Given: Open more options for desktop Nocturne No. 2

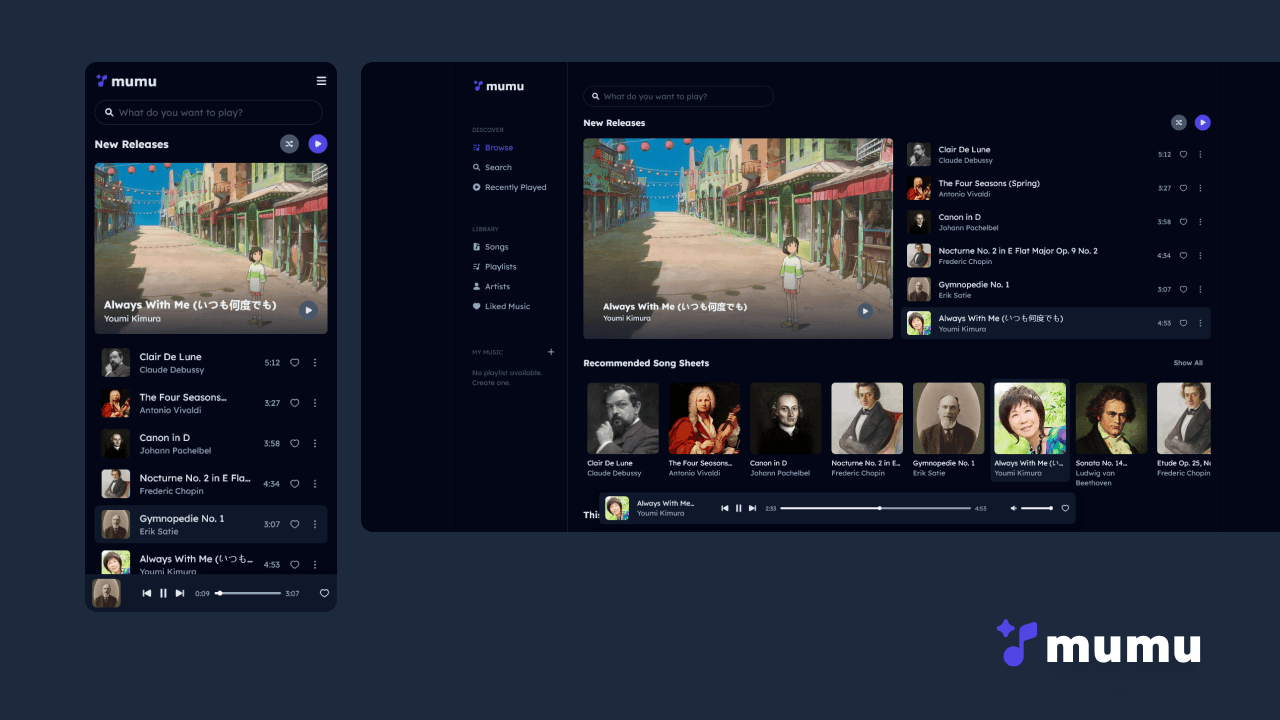Looking at the screenshot, I should click(x=1200, y=256).
